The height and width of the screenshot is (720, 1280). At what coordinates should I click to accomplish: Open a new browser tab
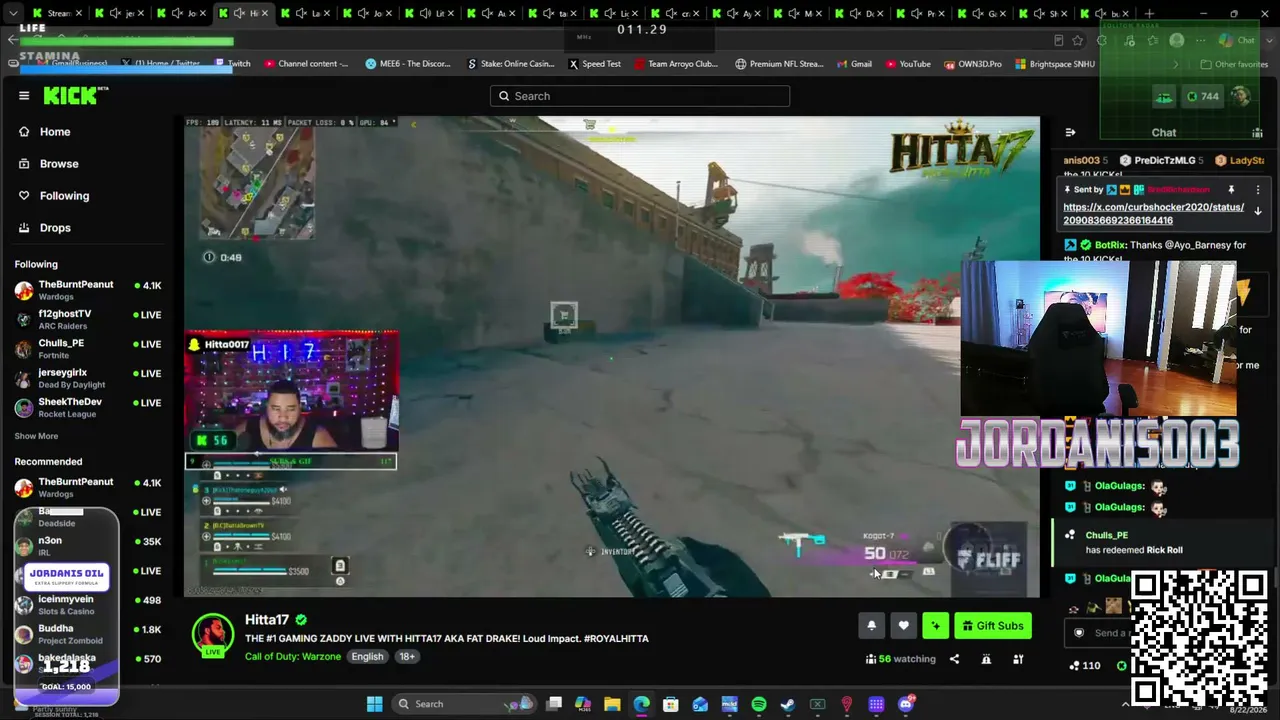click(1149, 14)
